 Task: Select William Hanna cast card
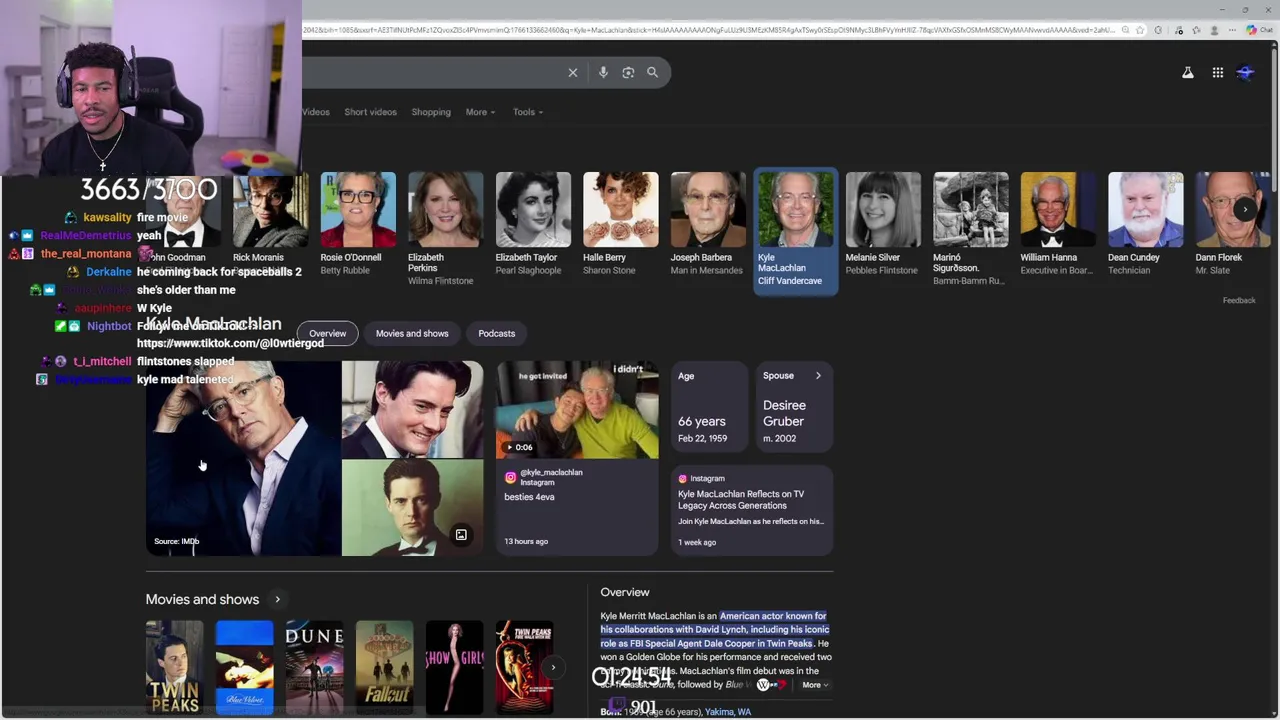(1058, 224)
